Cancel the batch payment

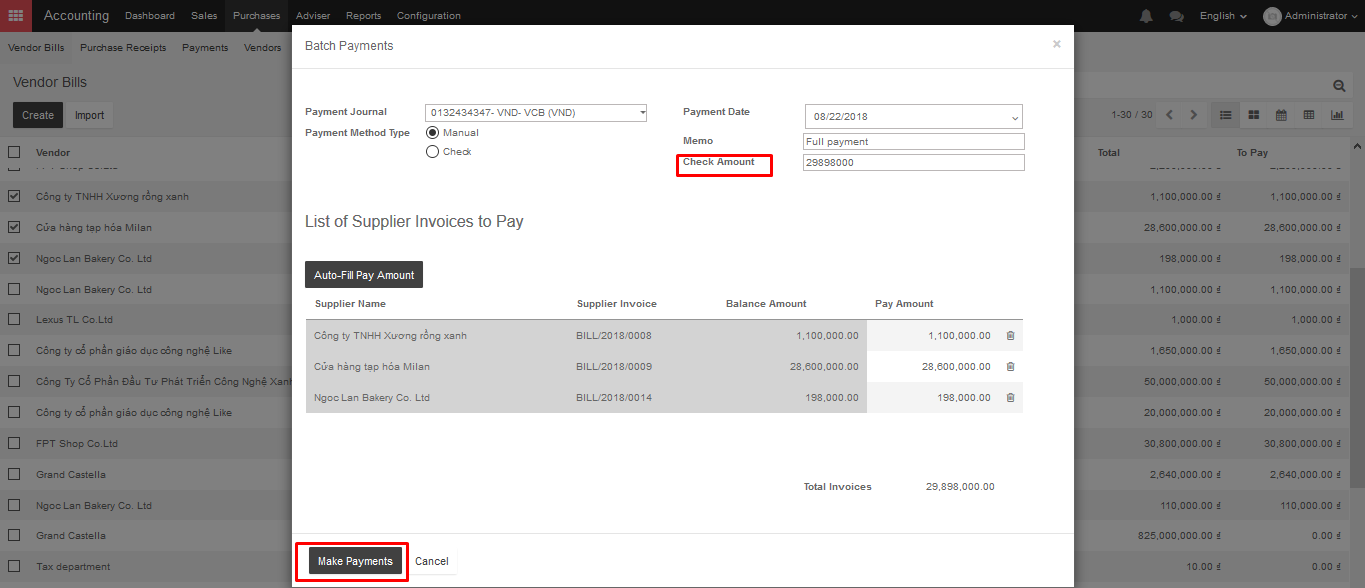click(432, 561)
